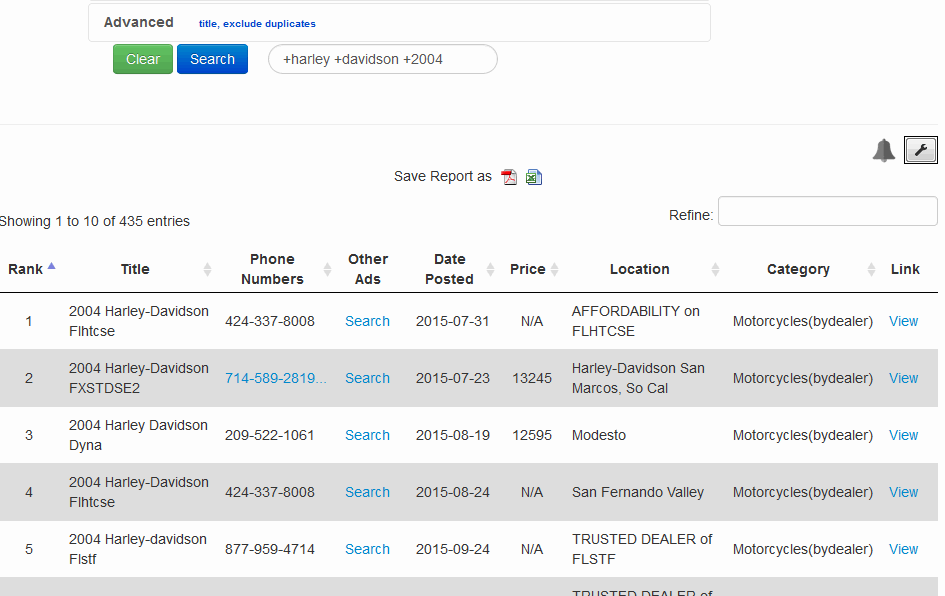Screen dimensions: 945x596
Task: Select title 2004 Harley-Davidson FXSTDSE2
Action: click(x=139, y=378)
